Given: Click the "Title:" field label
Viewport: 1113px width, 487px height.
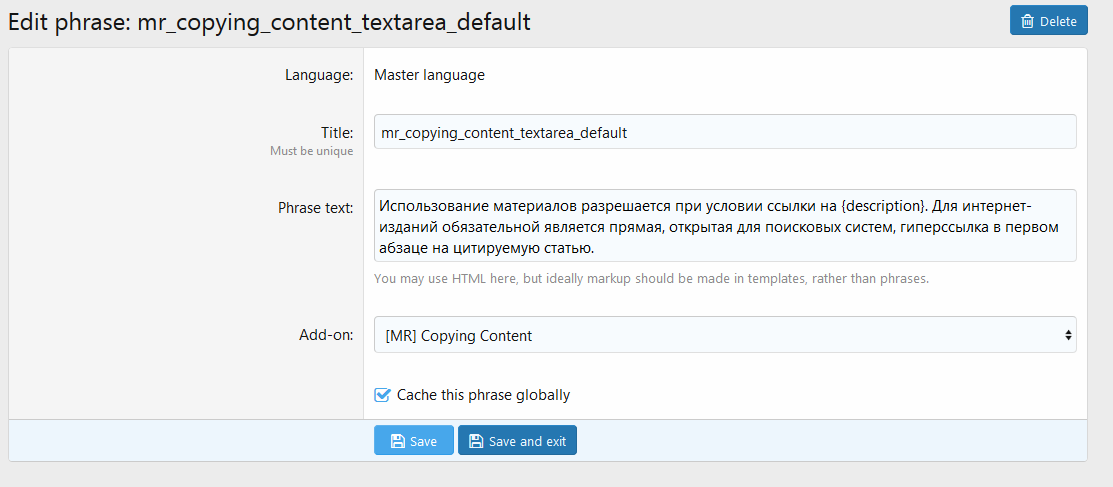Looking at the screenshot, I should [336, 132].
